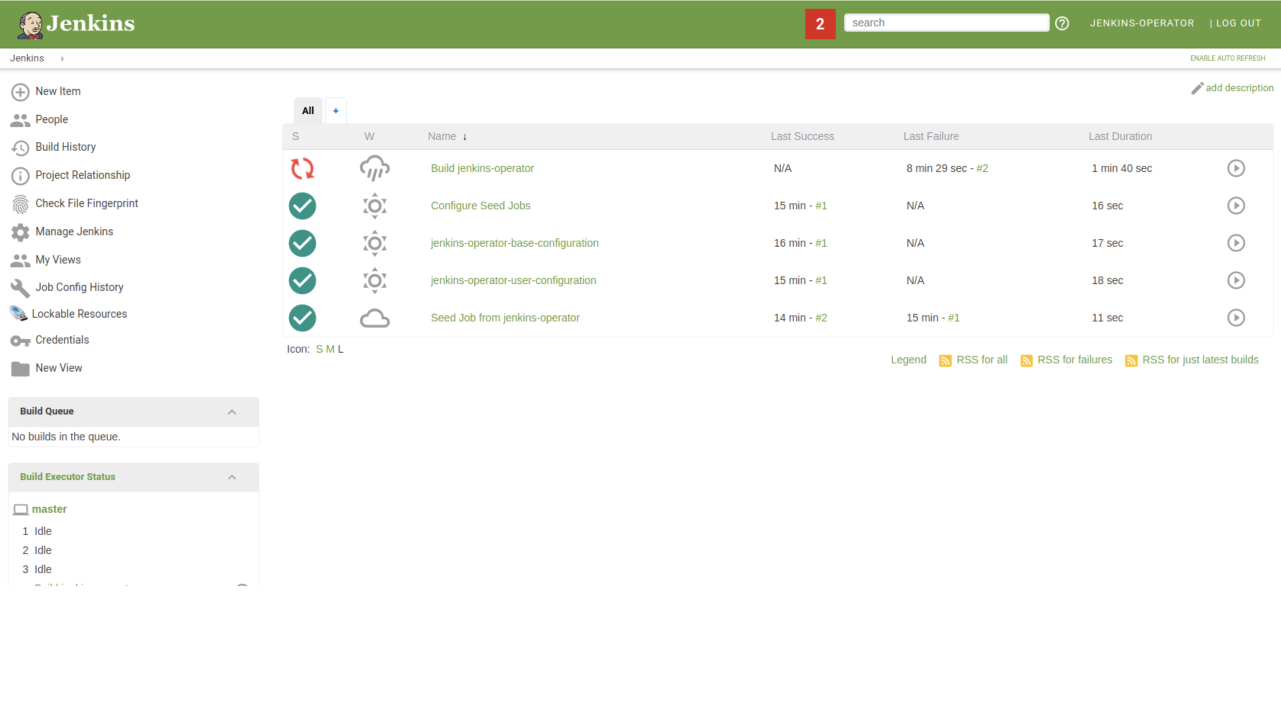The width and height of the screenshot is (1281, 719).
Task: Click the Manage Jenkins gear icon
Action: tap(20, 232)
